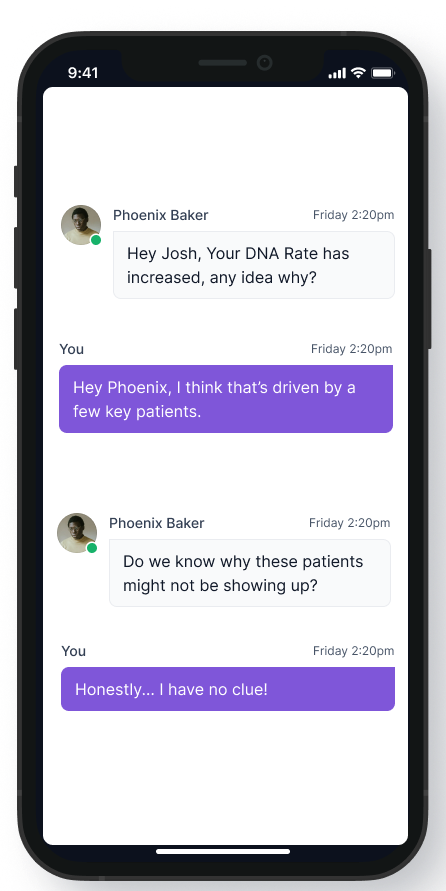The width and height of the screenshot is (446, 891).
Task: Select the purple "Hey Phoenix" message bubble
Action: (226, 399)
